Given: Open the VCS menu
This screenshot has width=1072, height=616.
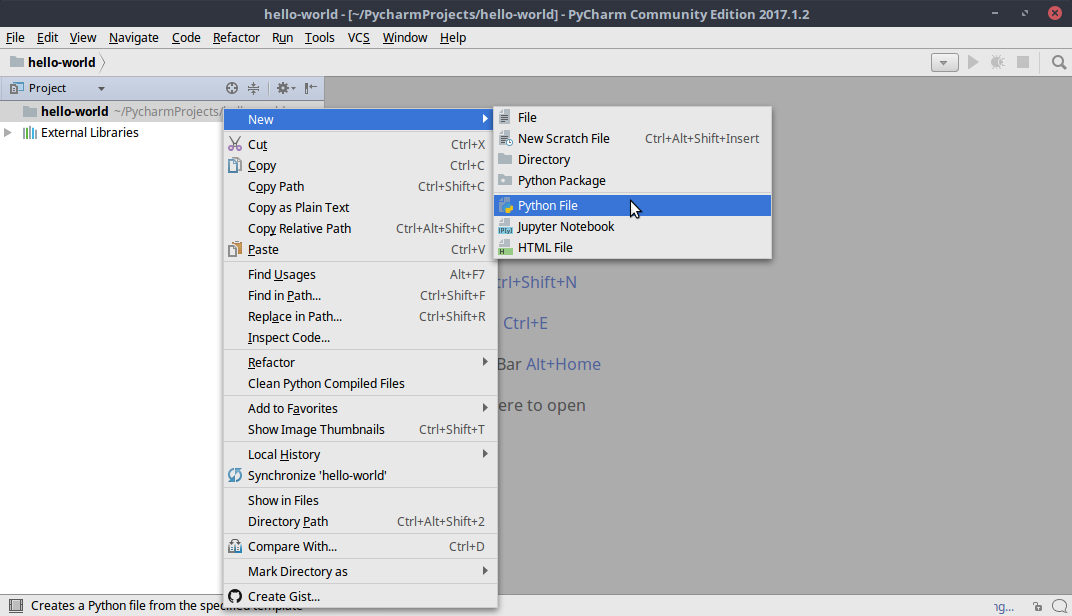Looking at the screenshot, I should coord(358,37).
